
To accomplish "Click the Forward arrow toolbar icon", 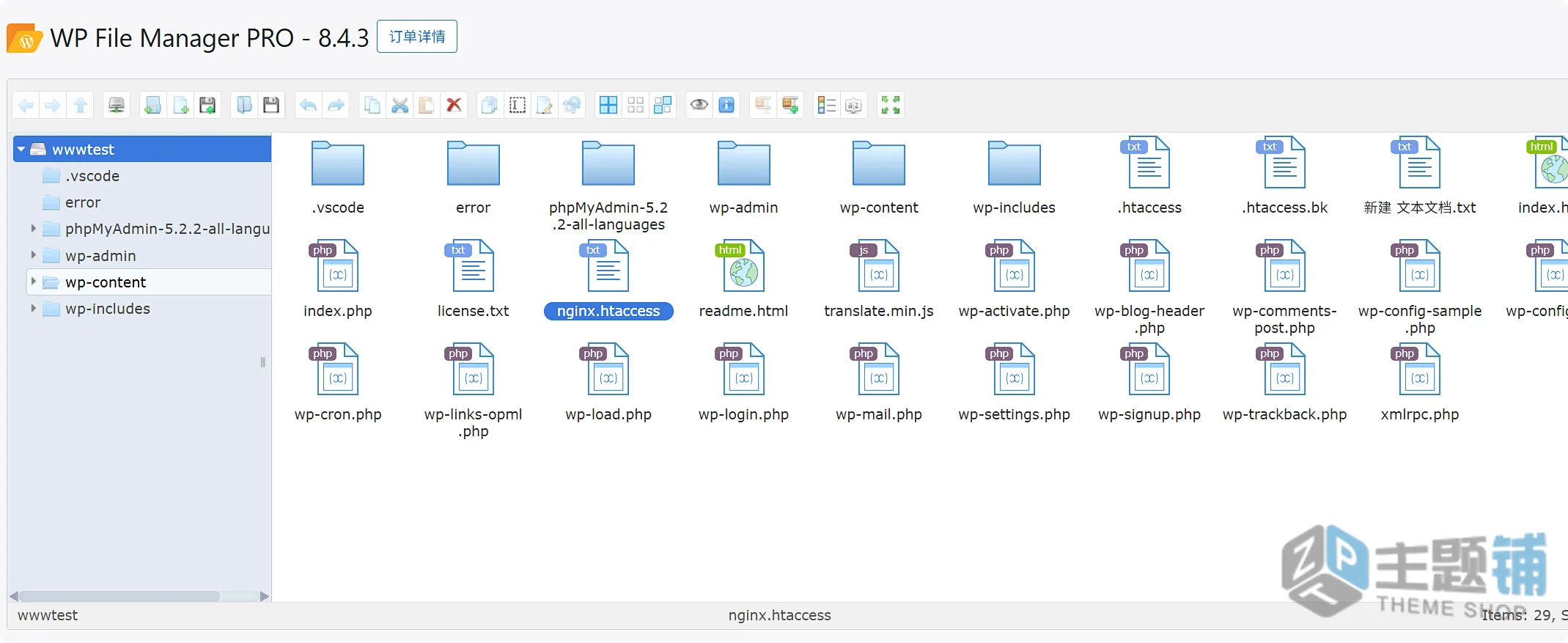I will (x=52, y=106).
